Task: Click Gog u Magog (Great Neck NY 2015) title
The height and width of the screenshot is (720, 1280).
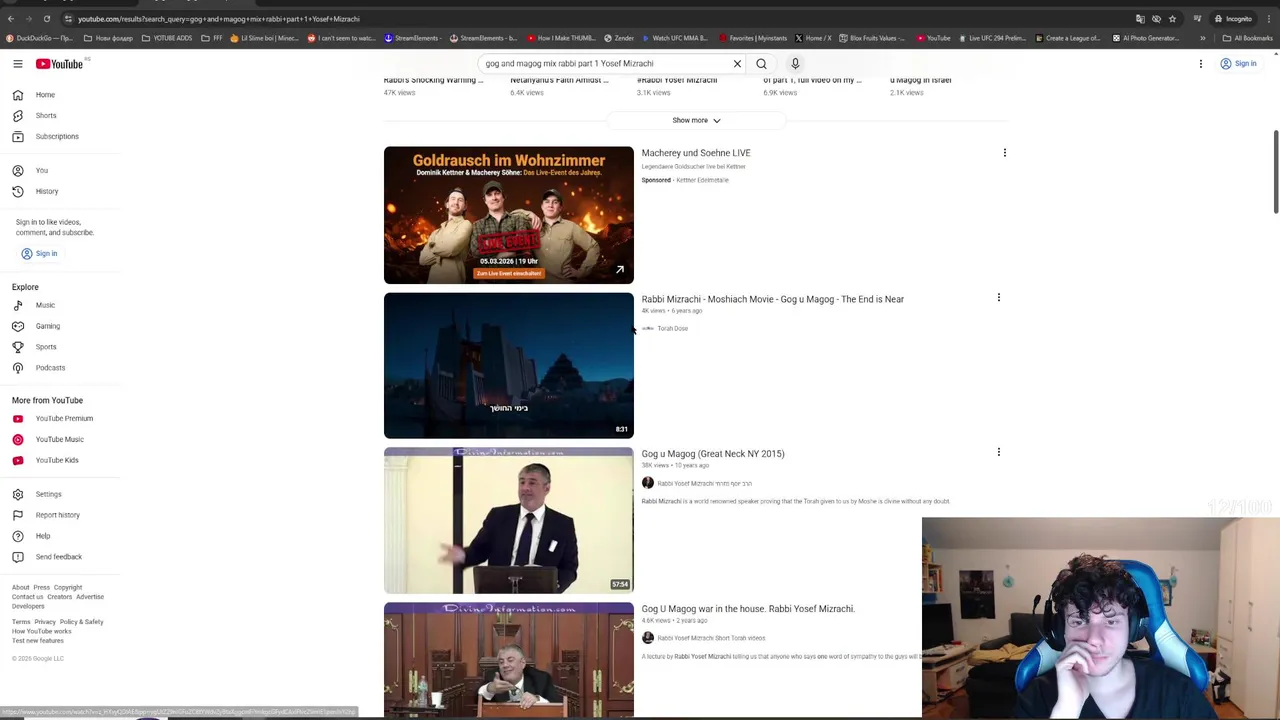Action: pos(713,454)
